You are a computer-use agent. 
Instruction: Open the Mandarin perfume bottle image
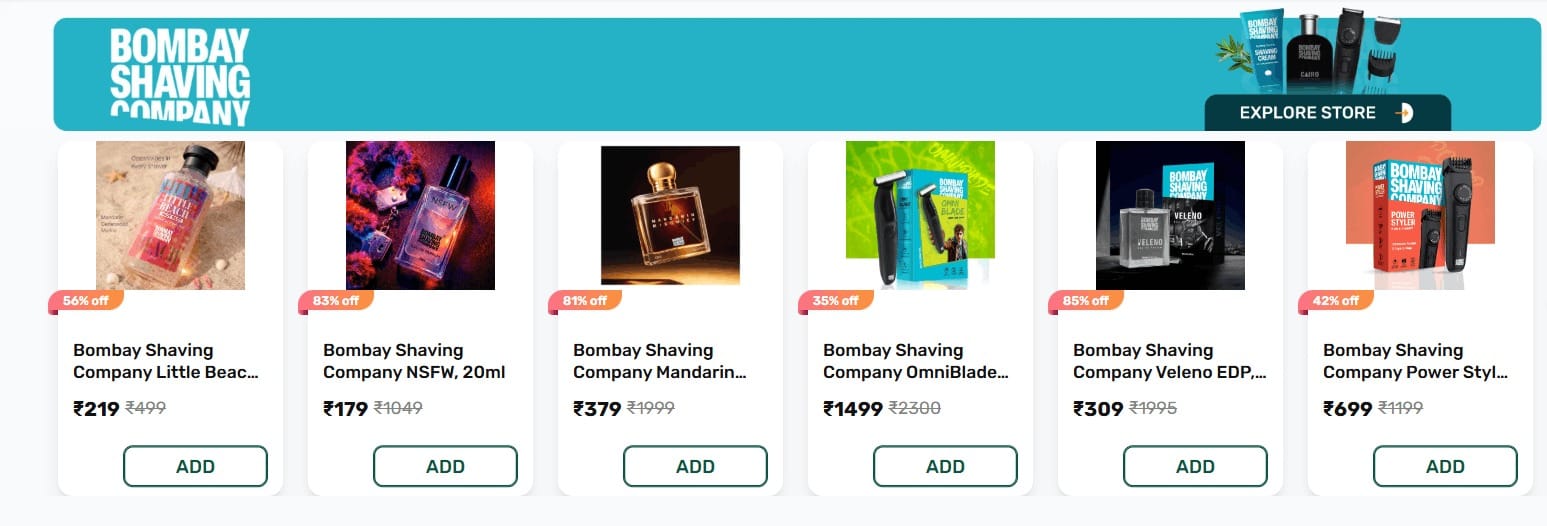tap(670, 215)
